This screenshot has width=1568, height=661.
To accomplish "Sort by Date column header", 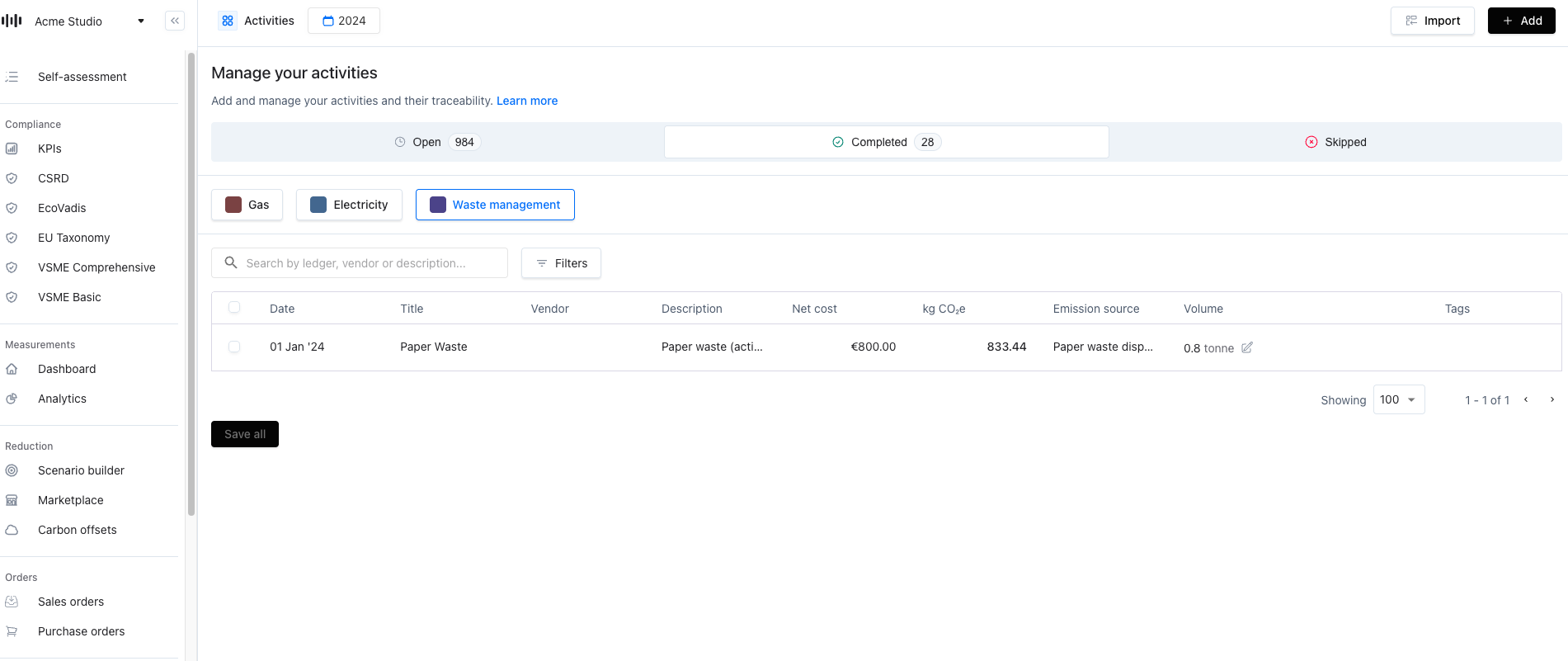I will tap(282, 309).
